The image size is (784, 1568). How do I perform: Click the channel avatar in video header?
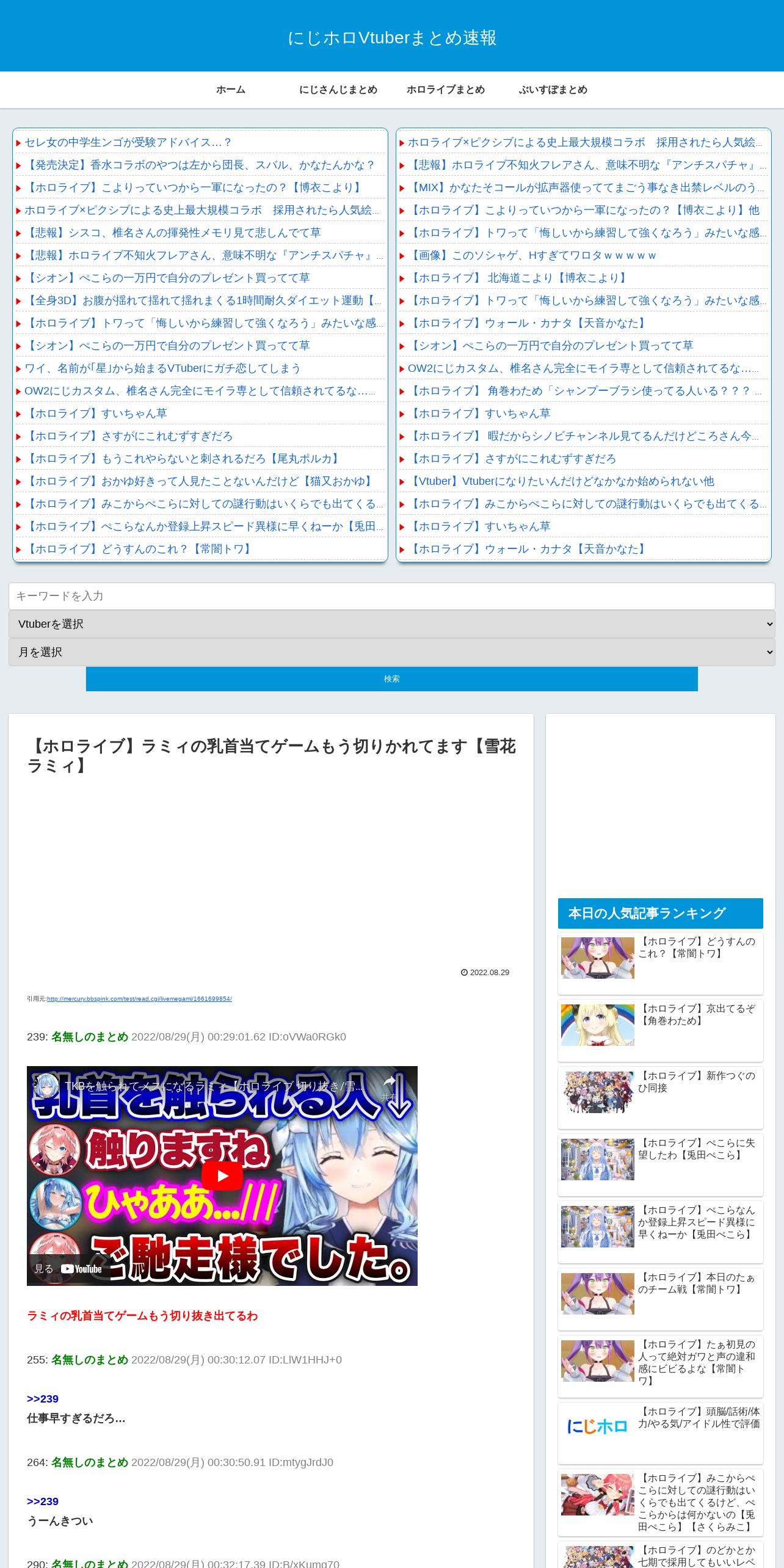[46, 1086]
